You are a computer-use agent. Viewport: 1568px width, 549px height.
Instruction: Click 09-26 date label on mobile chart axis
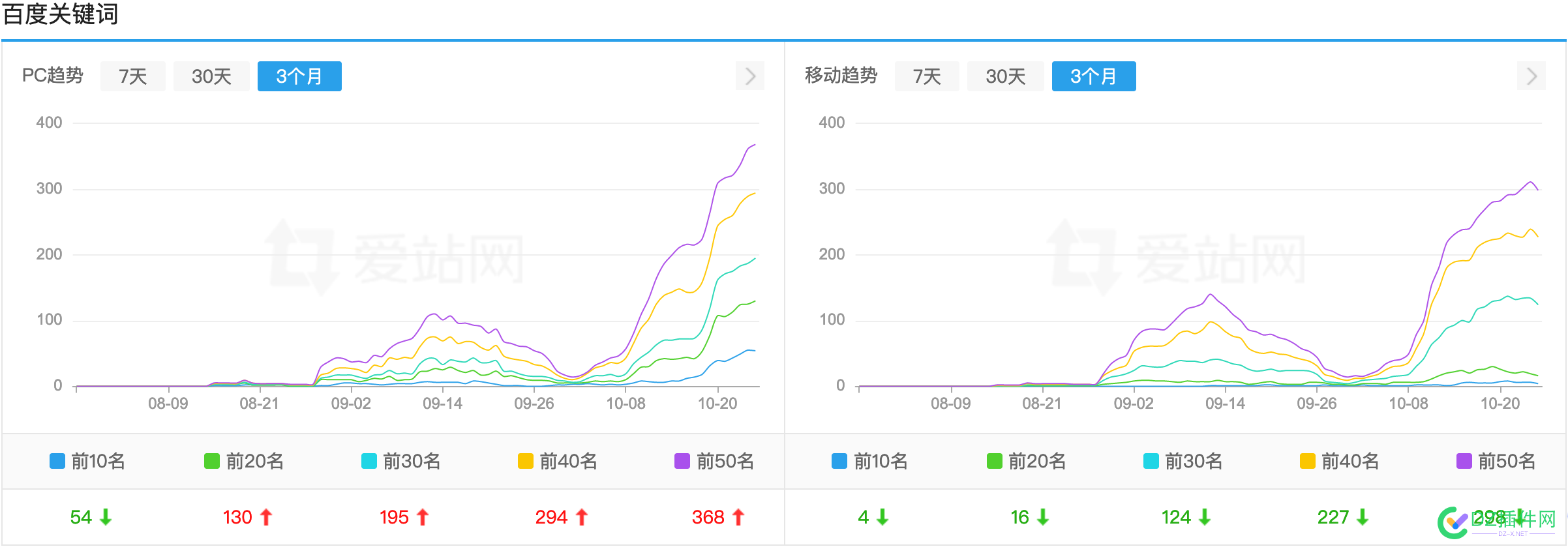pyautogui.click(x=1317, y=404)
